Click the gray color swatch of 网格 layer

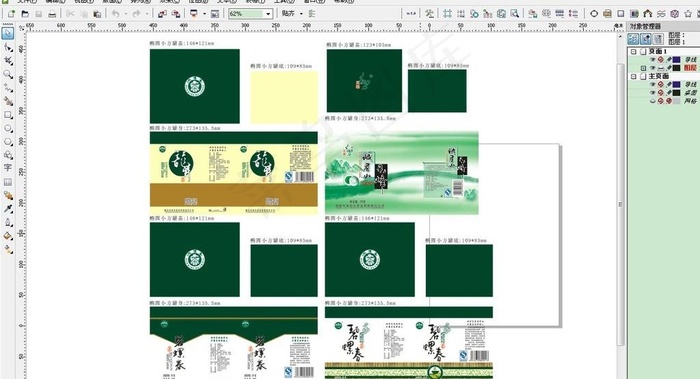coord(677,101)
